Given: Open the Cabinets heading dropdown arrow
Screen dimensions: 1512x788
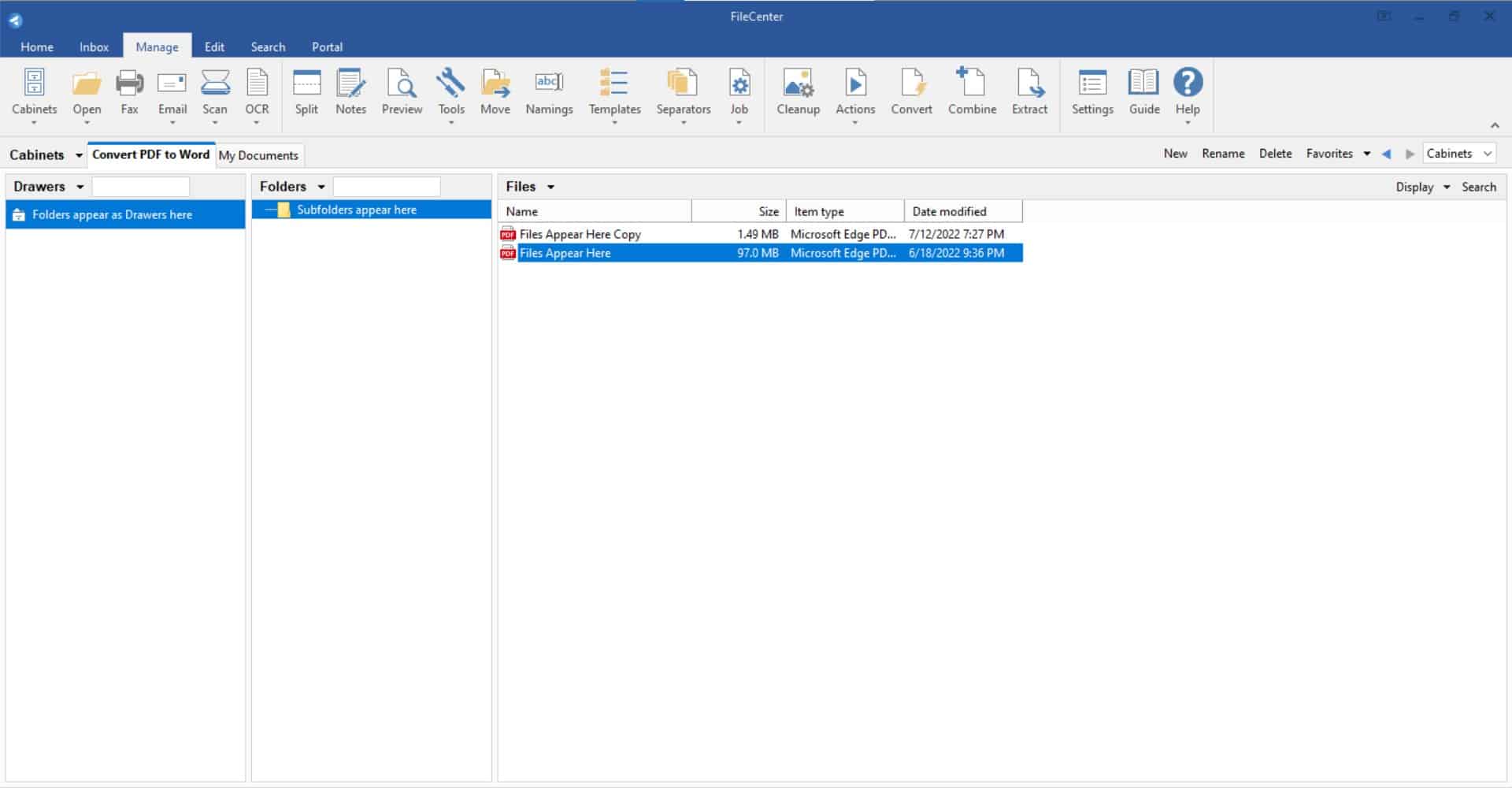Looking at the screenshot, I should [79, 155].
